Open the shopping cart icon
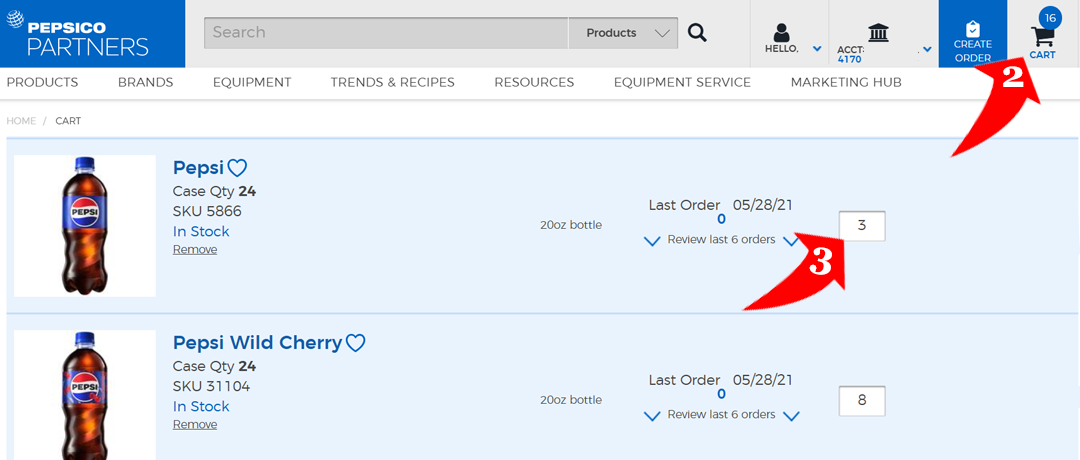Image resolution: width=1080 pixels, height=460 pixels. (x=1043, y=37)
